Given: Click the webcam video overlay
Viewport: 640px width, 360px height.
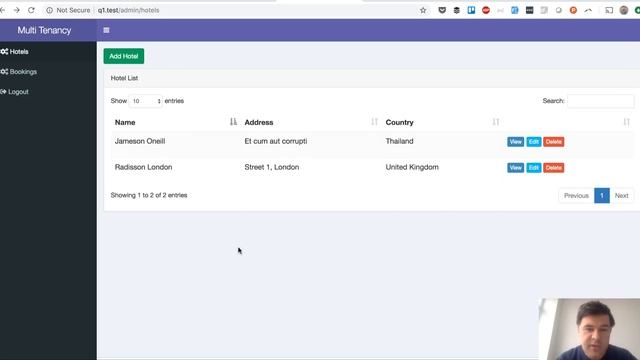Looking at the screenshot, I should [589, 329].
